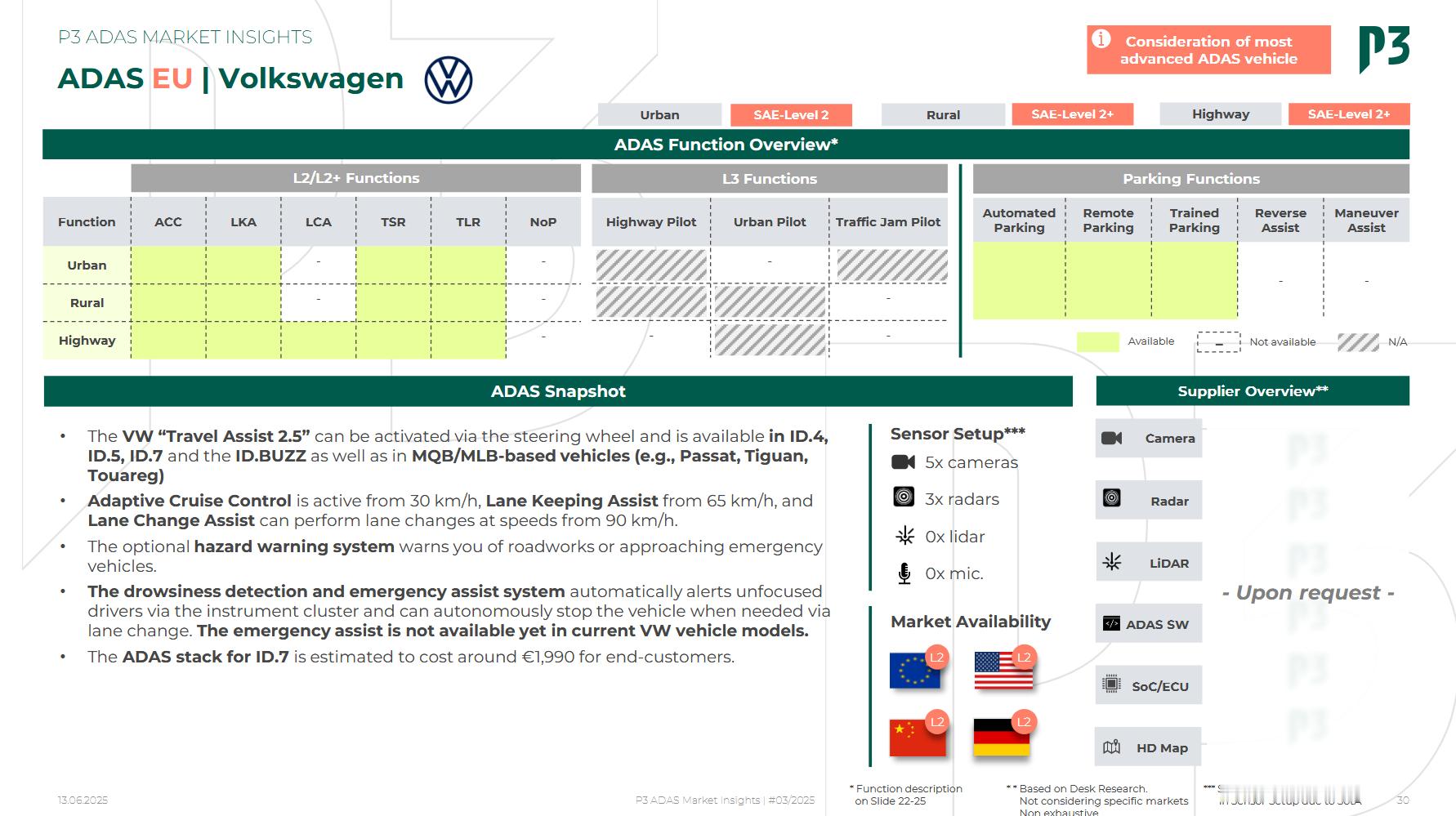1456x816 pixels.
Task: Select the L3 Functions header
Action: [770, 179]
